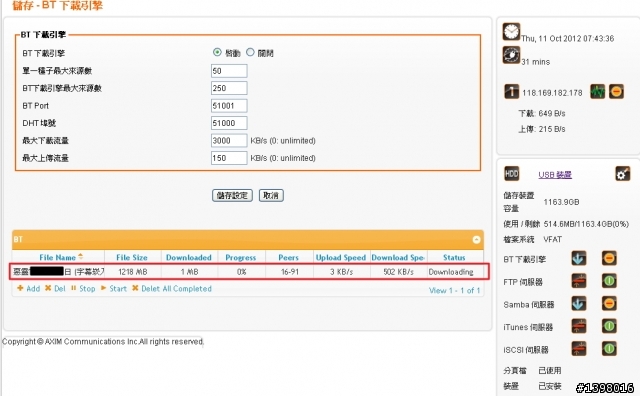Click the FTP server orange service icon
Image resolution: width=640 pixels, height=396 pixels.
point(579,281)
